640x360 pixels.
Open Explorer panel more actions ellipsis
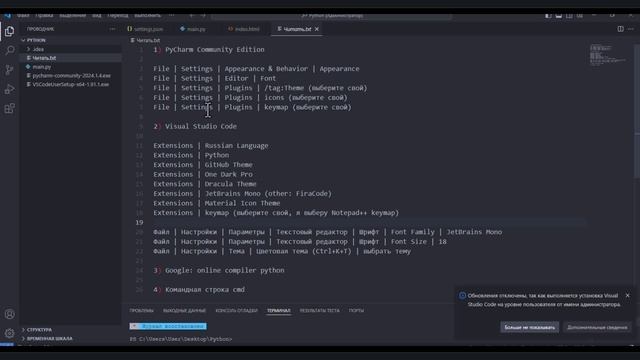(x=112, y=29)
